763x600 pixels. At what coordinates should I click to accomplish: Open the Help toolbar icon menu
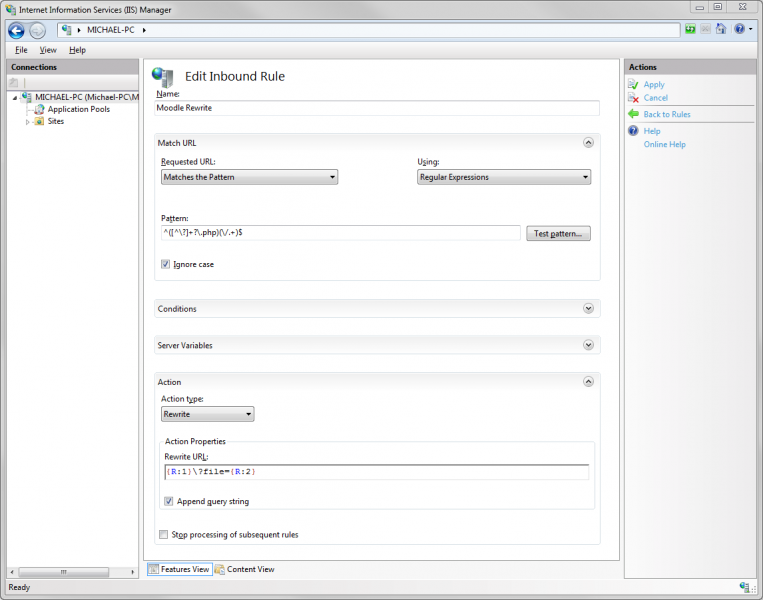coord(743,29)
